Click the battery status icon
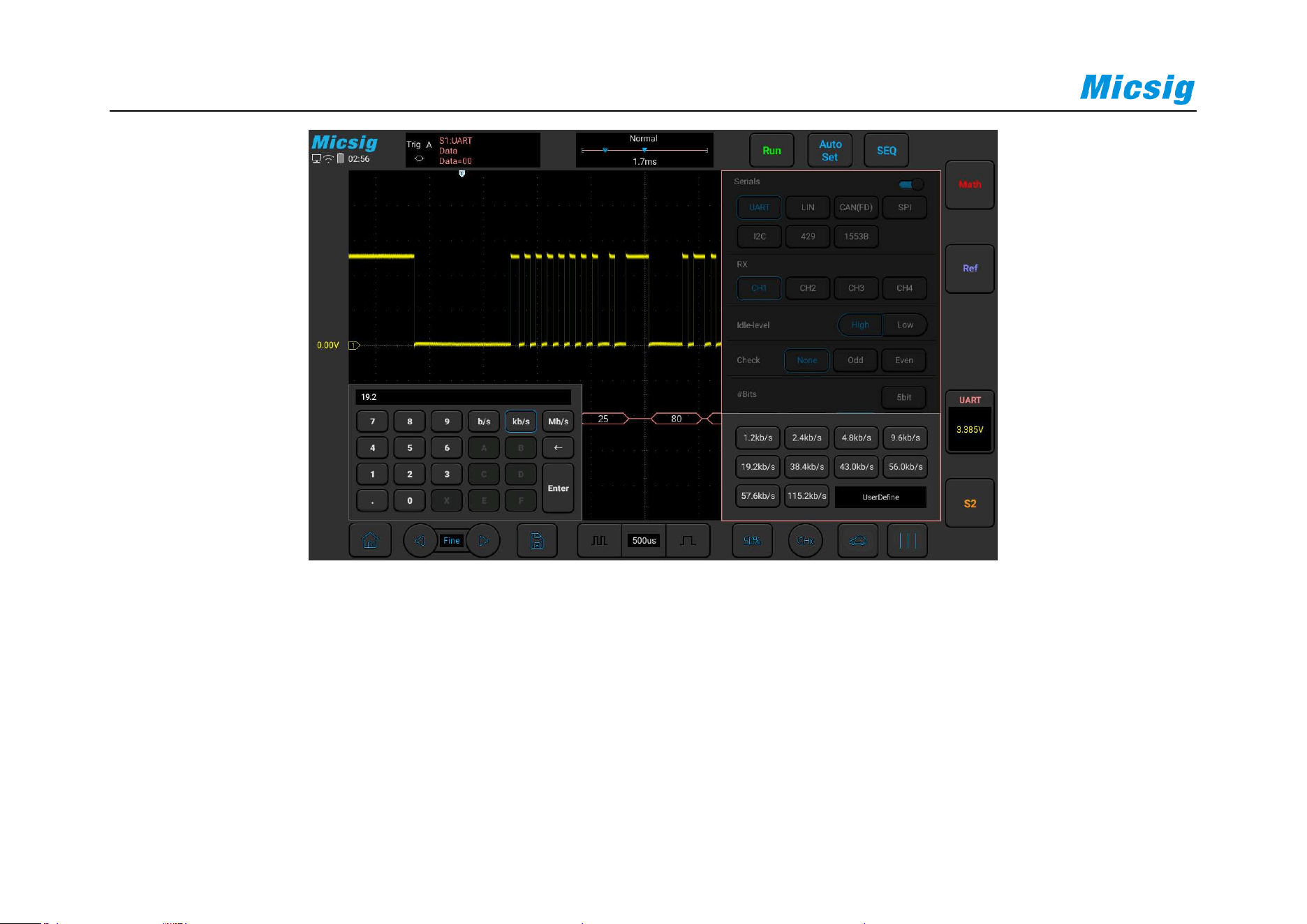 pyautogui.click(x=341, y=158)
